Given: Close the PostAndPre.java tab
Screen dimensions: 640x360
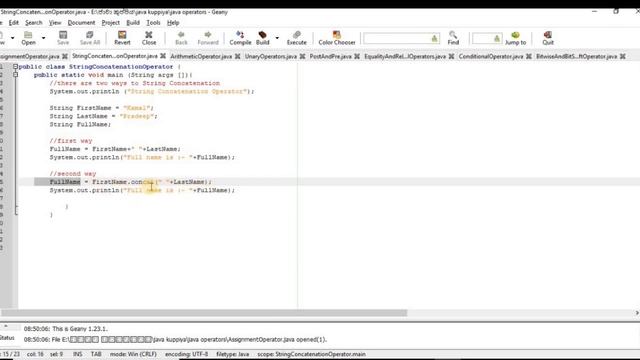Looking at the screenshot, I should [357, 56].
